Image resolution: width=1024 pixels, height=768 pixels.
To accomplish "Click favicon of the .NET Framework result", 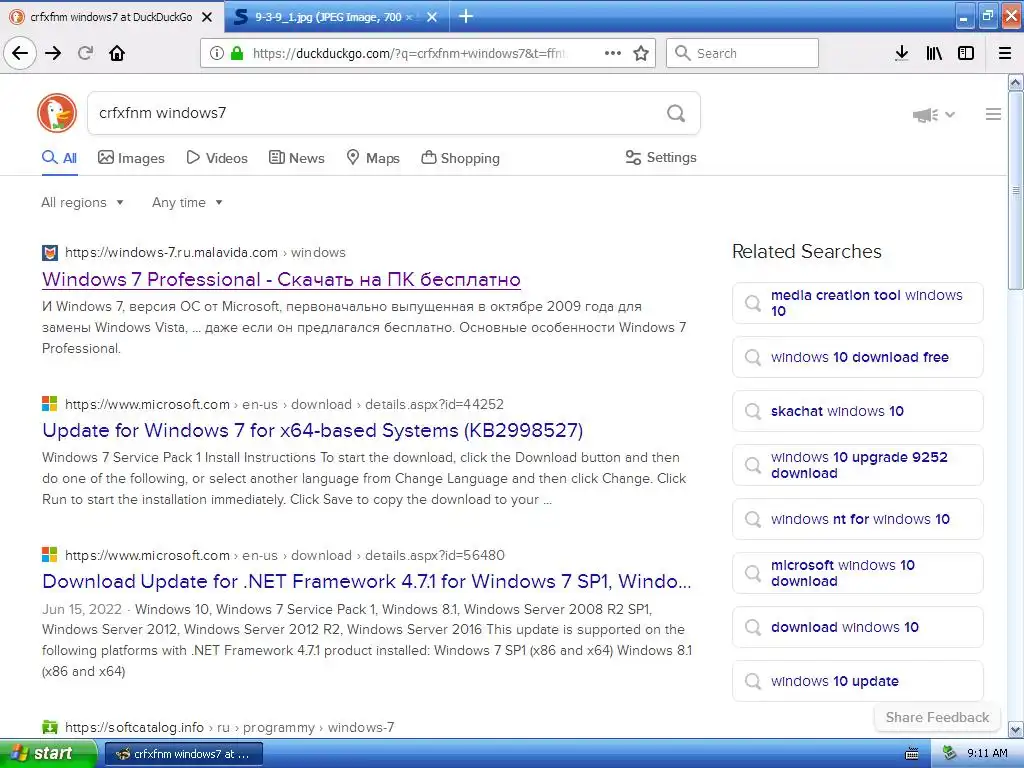I will pos(50,555).
